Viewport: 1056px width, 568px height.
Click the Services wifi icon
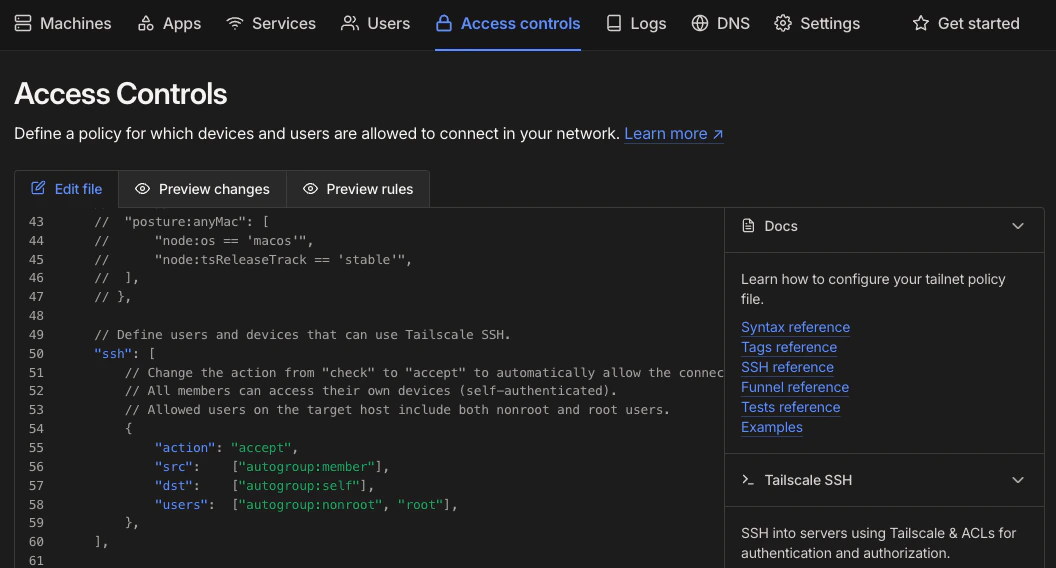pyautogui.click(x=235, y=23)
